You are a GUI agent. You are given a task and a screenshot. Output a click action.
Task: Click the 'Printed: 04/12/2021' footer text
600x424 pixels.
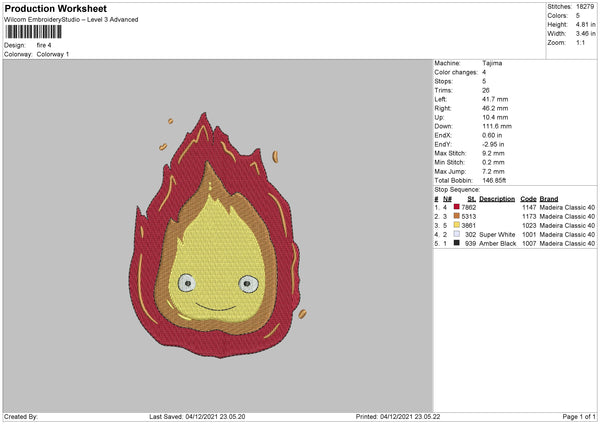398,416
